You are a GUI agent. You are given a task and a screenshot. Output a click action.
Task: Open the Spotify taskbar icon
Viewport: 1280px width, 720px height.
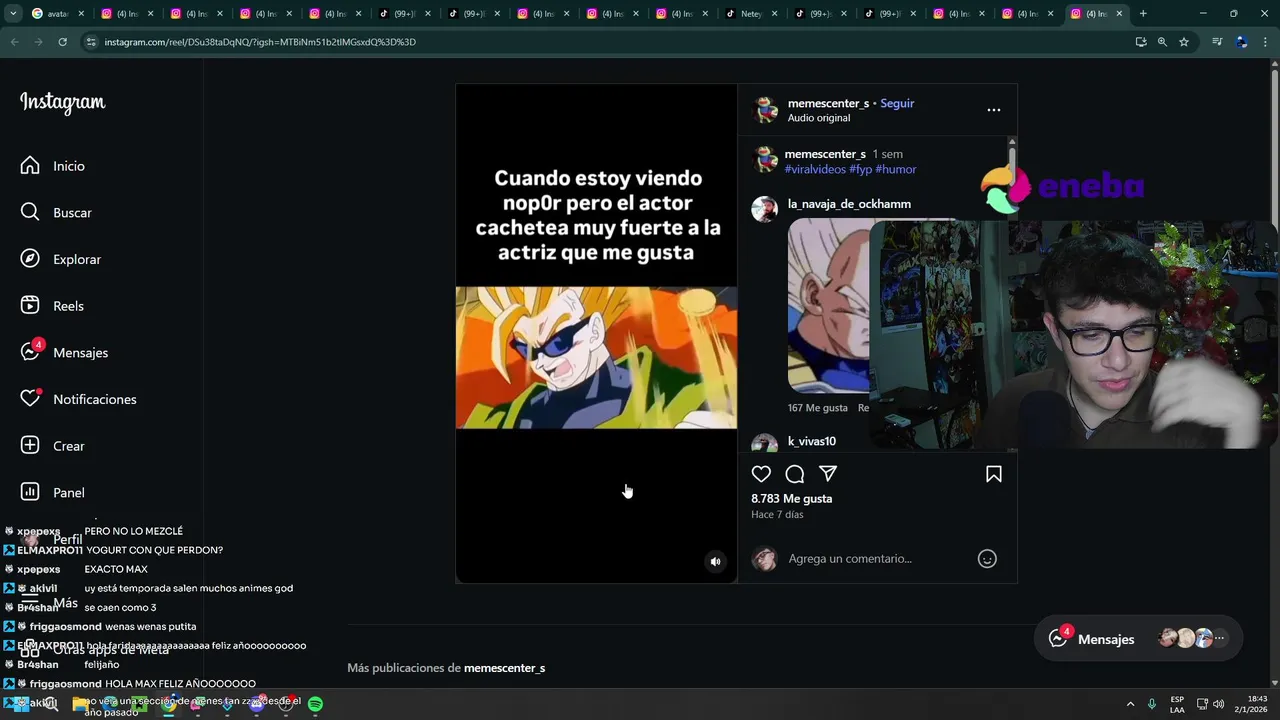pos(315,704)
